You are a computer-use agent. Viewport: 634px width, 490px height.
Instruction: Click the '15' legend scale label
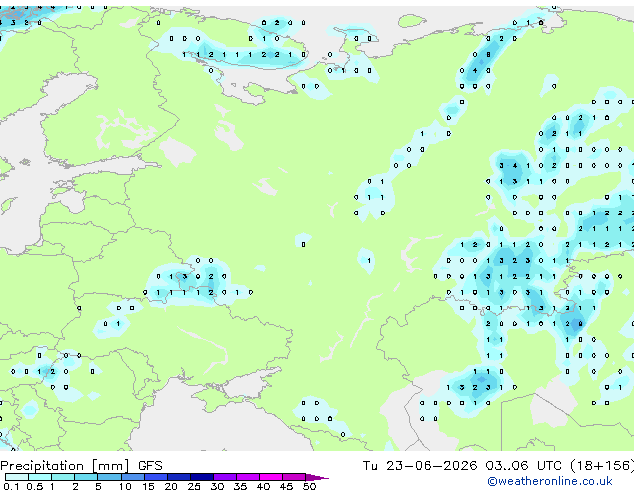point(148,486)
